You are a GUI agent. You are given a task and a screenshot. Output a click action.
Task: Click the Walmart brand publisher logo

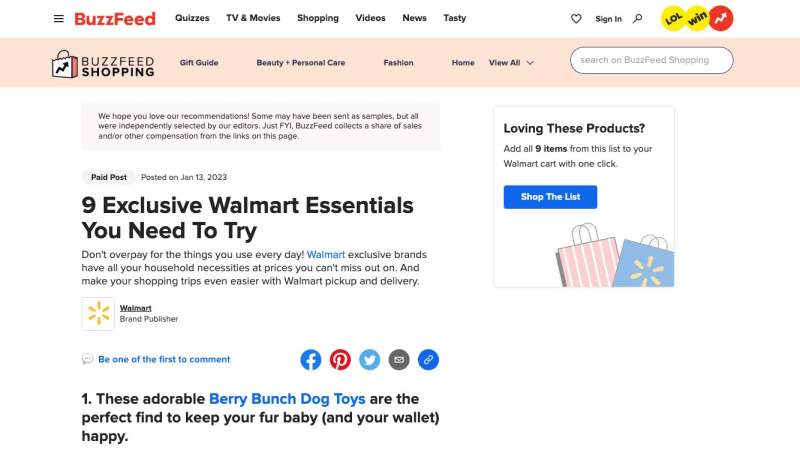[x=98, y=314]
